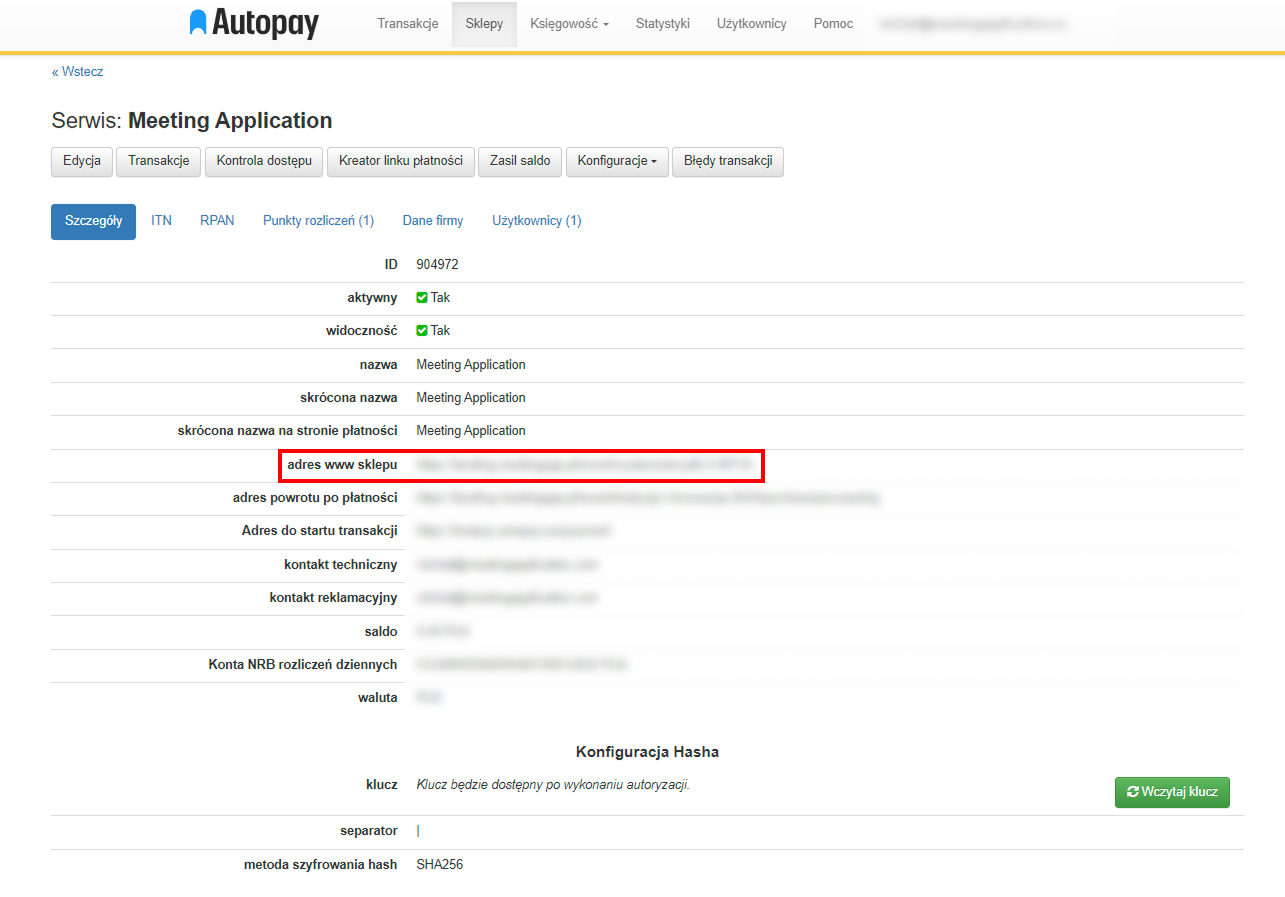Click the Serwis: Meeting Application heading
The height and width of the screenshot is (897, 1285).
(x=192, y=121)
